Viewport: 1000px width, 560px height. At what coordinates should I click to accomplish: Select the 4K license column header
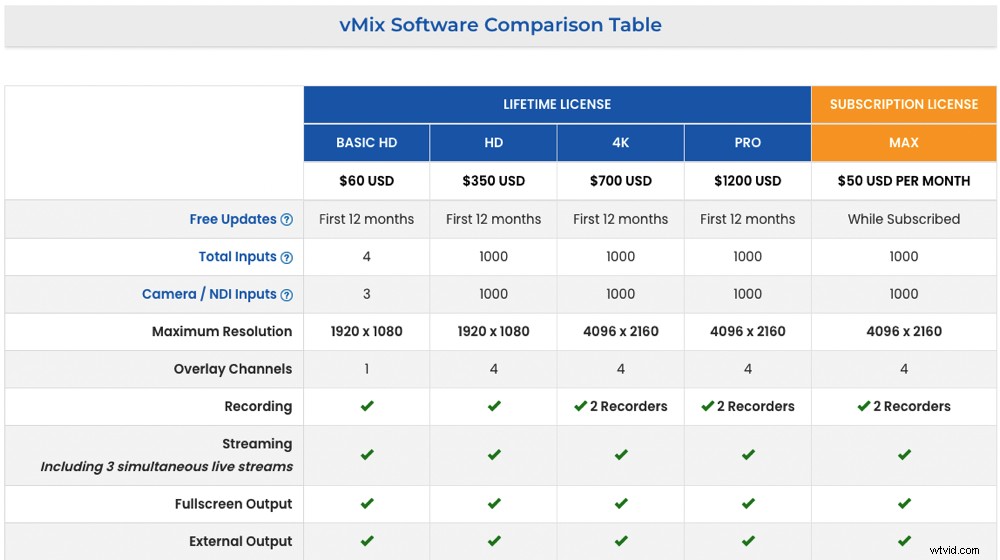point(621,143)
